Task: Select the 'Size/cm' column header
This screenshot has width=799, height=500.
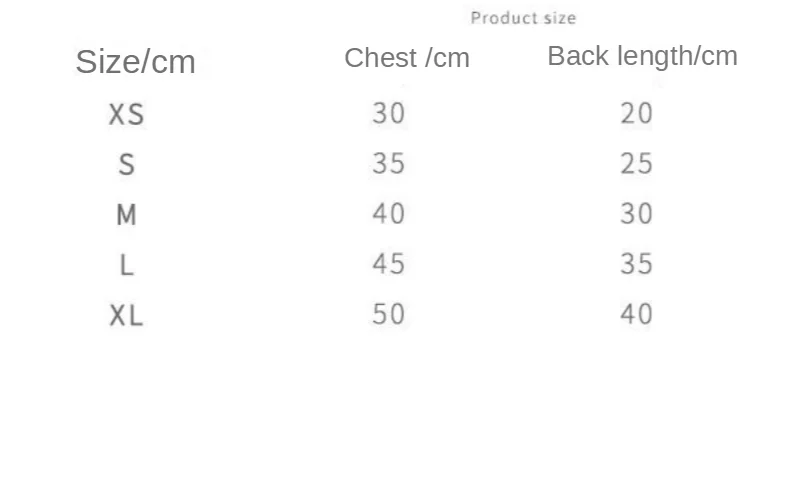Action: 136,62
